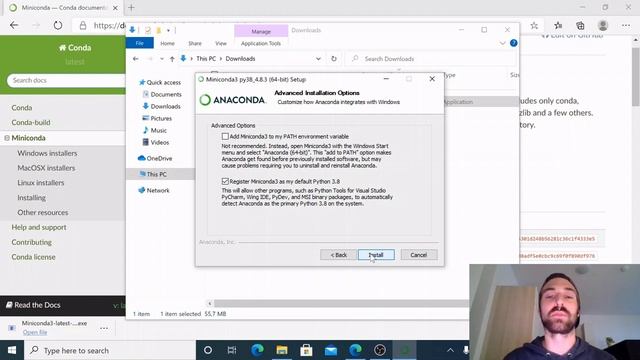Image resolution: width=640 pixels, height=360 pixels.
Task: Open Application Tools ribbon tab
Action: pyautogui.click(x=261, y=43)
